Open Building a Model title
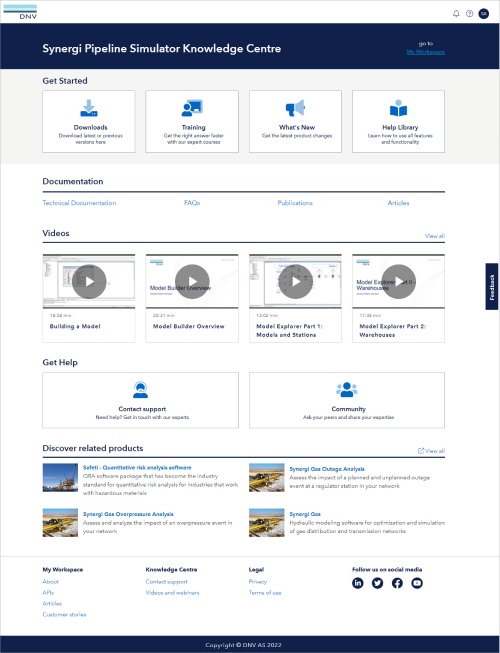 [75, 326]
